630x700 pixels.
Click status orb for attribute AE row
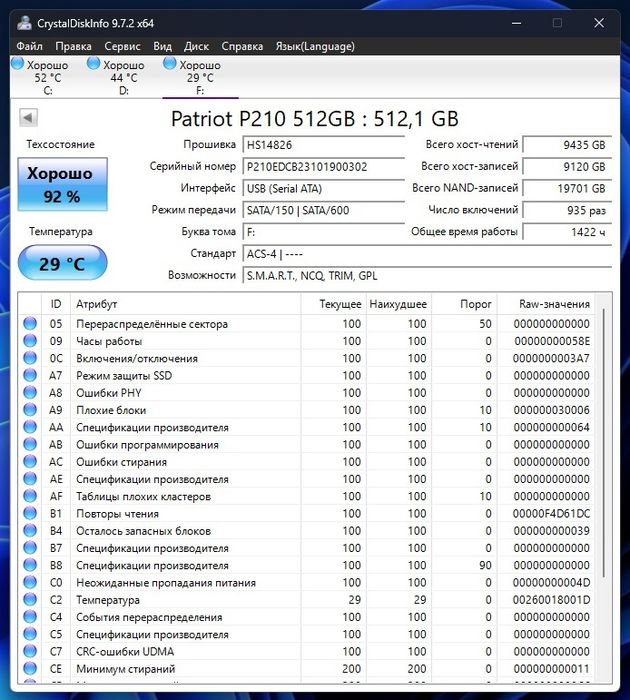(x=30, y=479)
